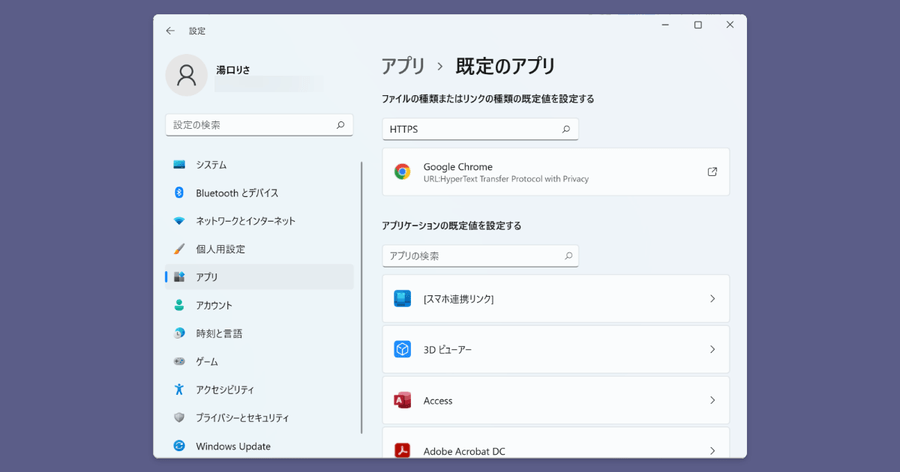This screenshot has width=900, height=472.
Task: Open the user profile avatar icon
Action: pyautogui.click(x=186, y=75)
